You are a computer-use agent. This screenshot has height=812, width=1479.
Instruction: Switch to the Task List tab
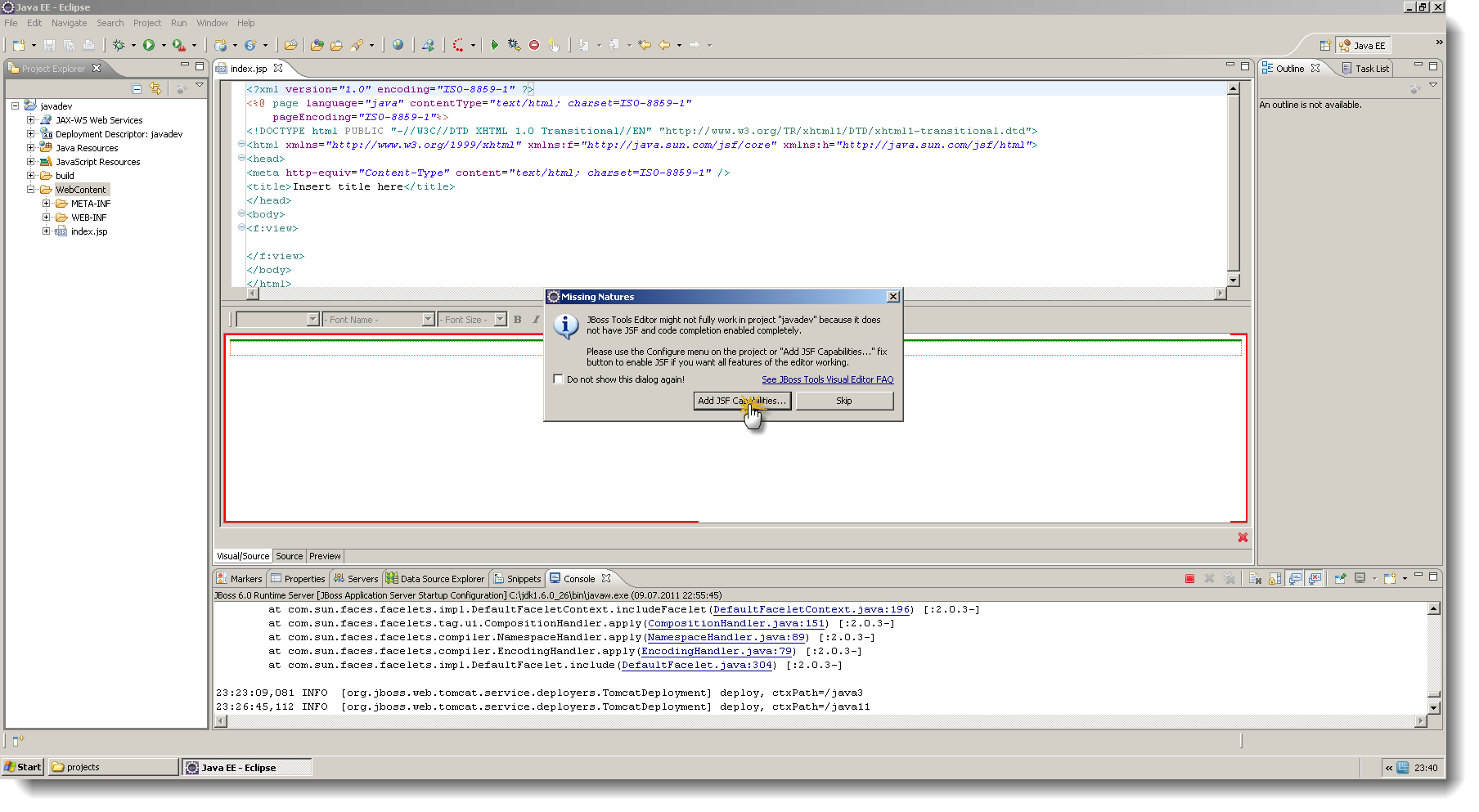coord(1365,69)
